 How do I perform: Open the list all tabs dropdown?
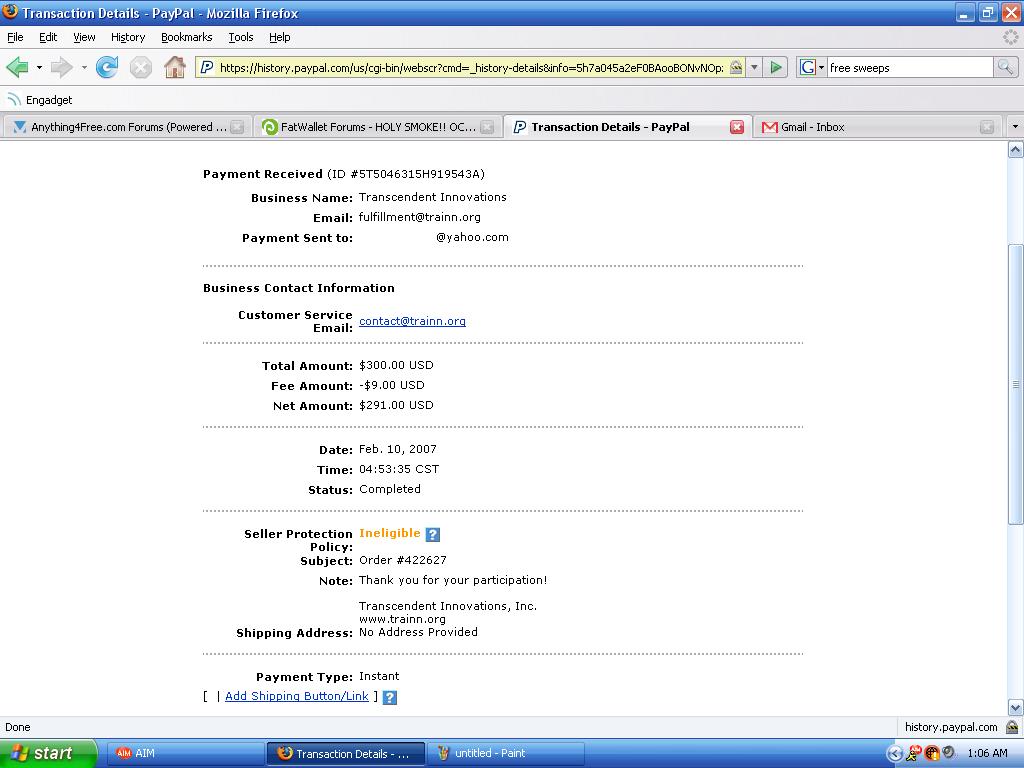1015,127
